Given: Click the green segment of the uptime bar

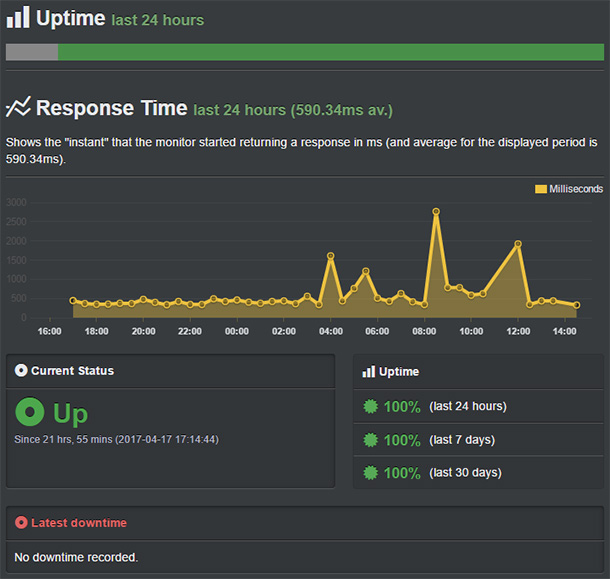Looking at the screenshot, I should point(330,52).
